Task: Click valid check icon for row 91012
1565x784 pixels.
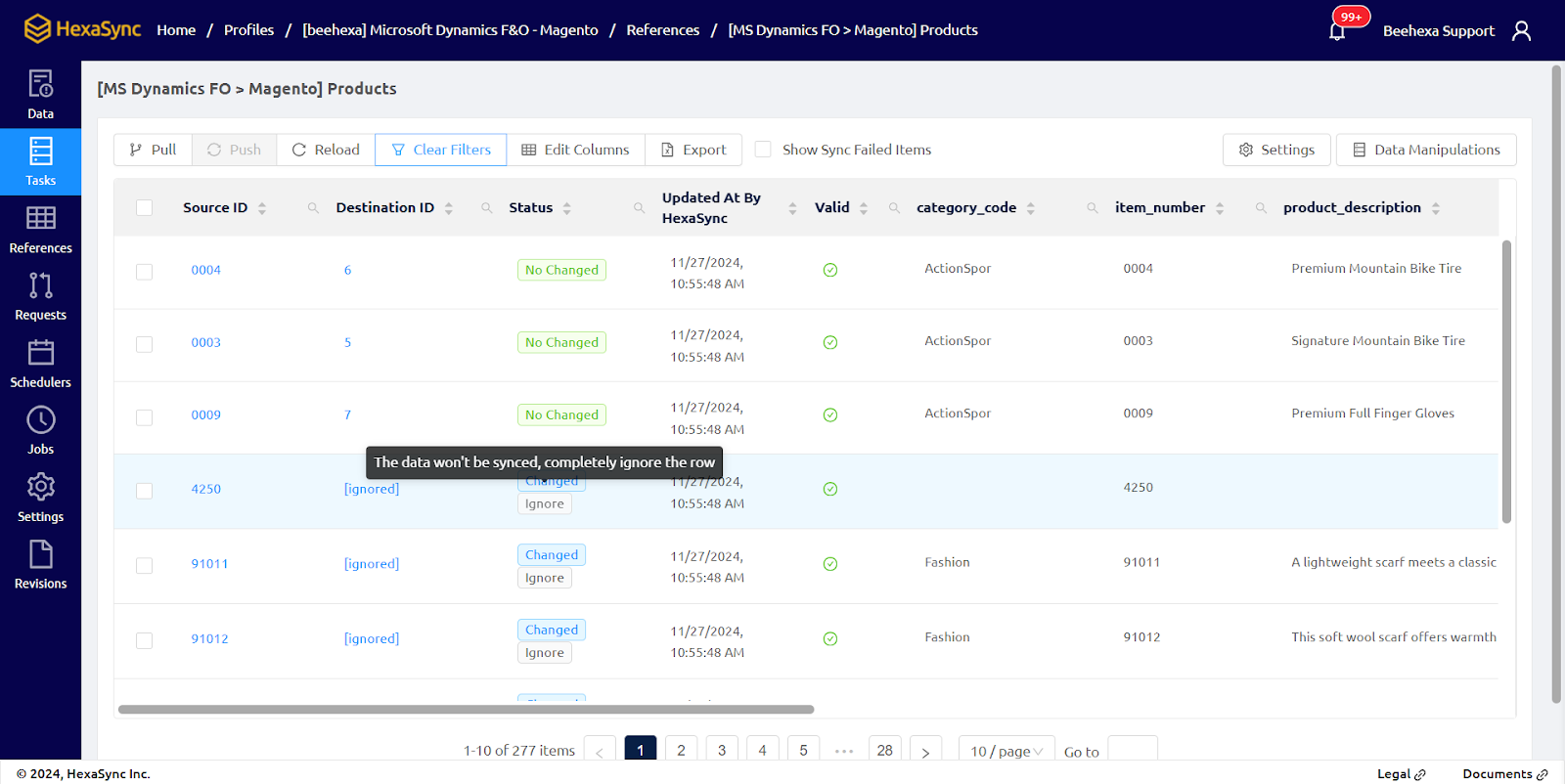Action: (x=829, y=639)
